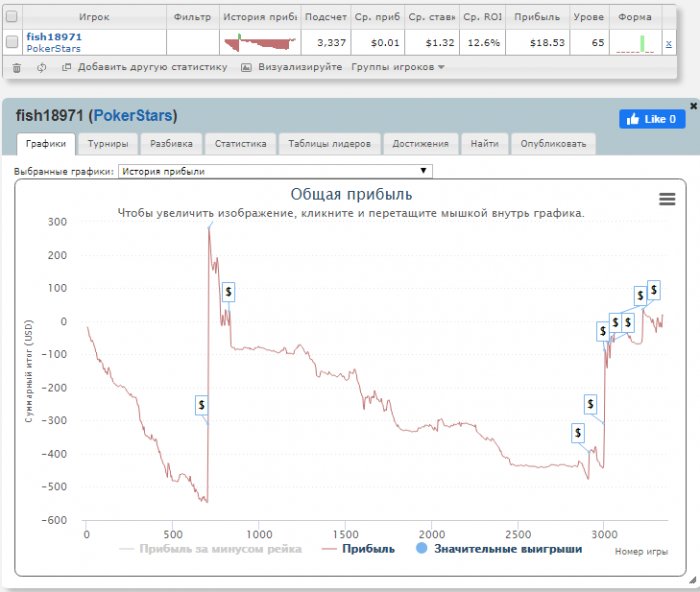Open the fish18971 player link

click(x=54, y=37)
